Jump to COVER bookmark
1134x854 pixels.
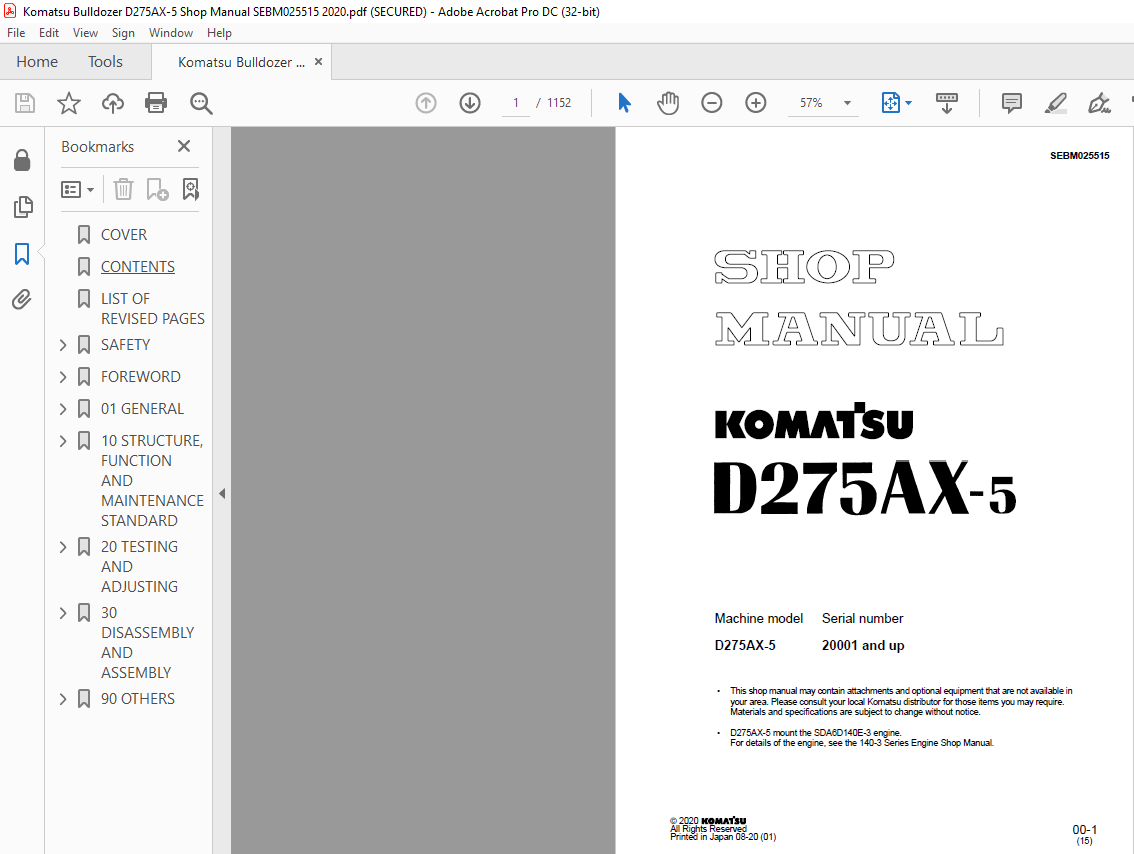click(x=124, y=234)
